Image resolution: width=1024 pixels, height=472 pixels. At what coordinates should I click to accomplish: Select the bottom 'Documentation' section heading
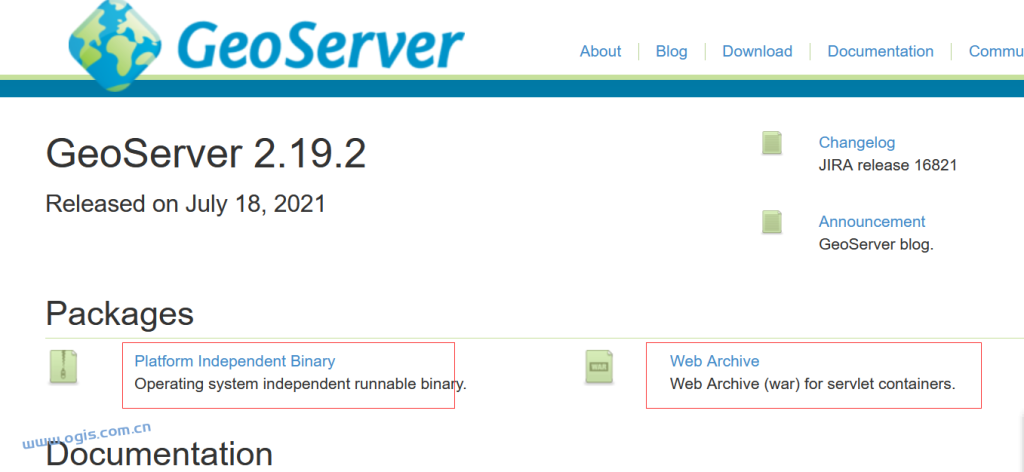click(159, 454)
